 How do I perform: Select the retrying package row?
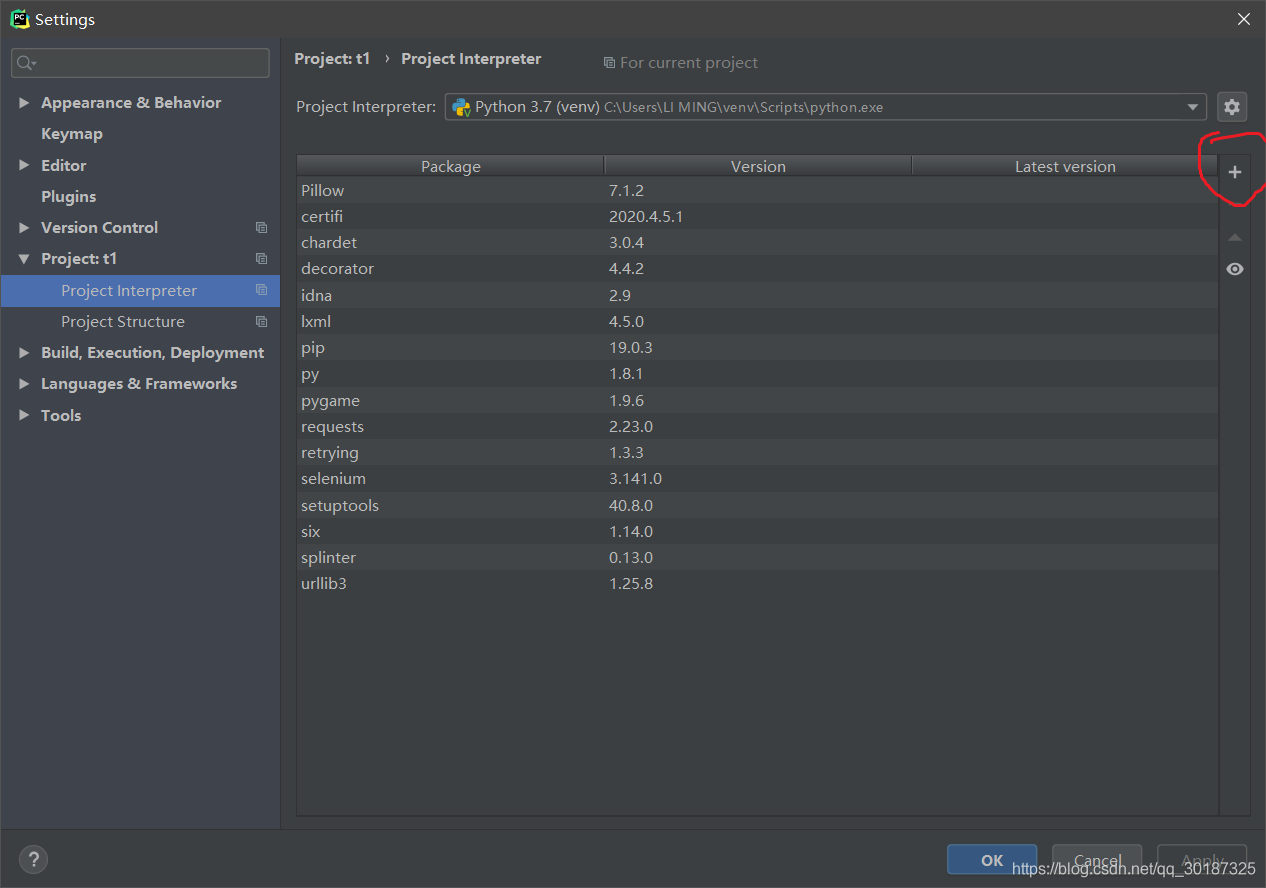coord(757,453)
